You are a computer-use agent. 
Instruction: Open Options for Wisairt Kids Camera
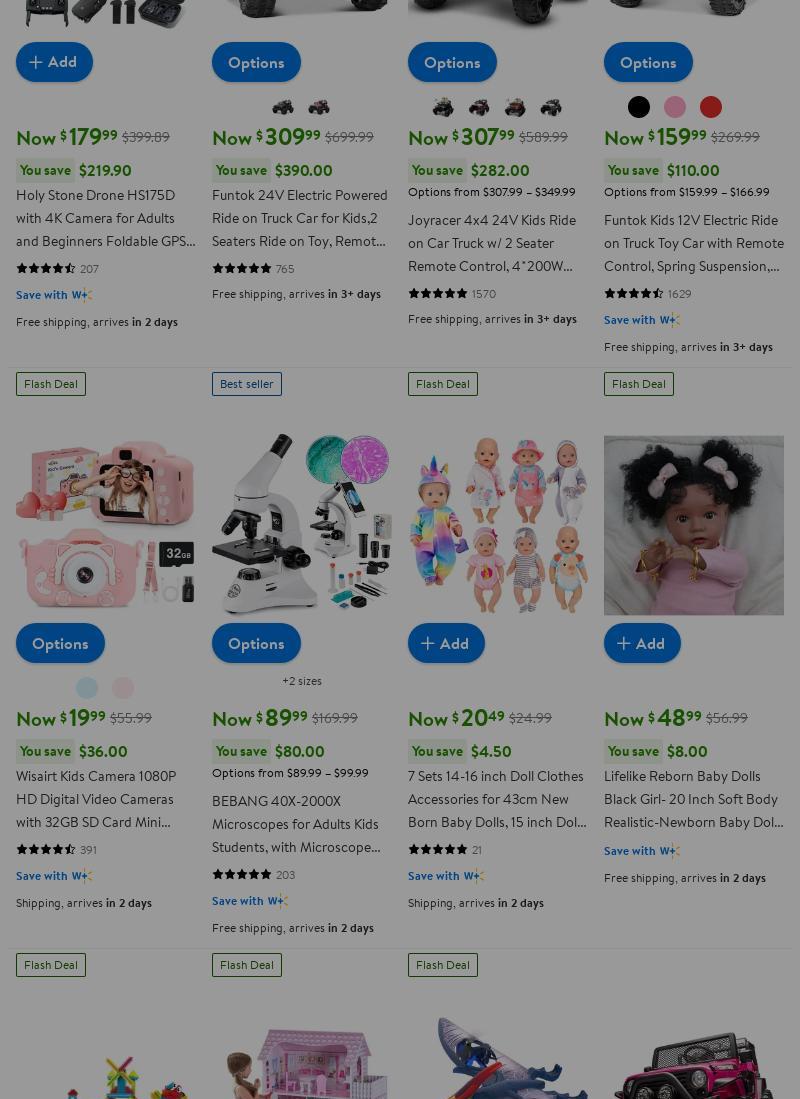pos(60,643)
